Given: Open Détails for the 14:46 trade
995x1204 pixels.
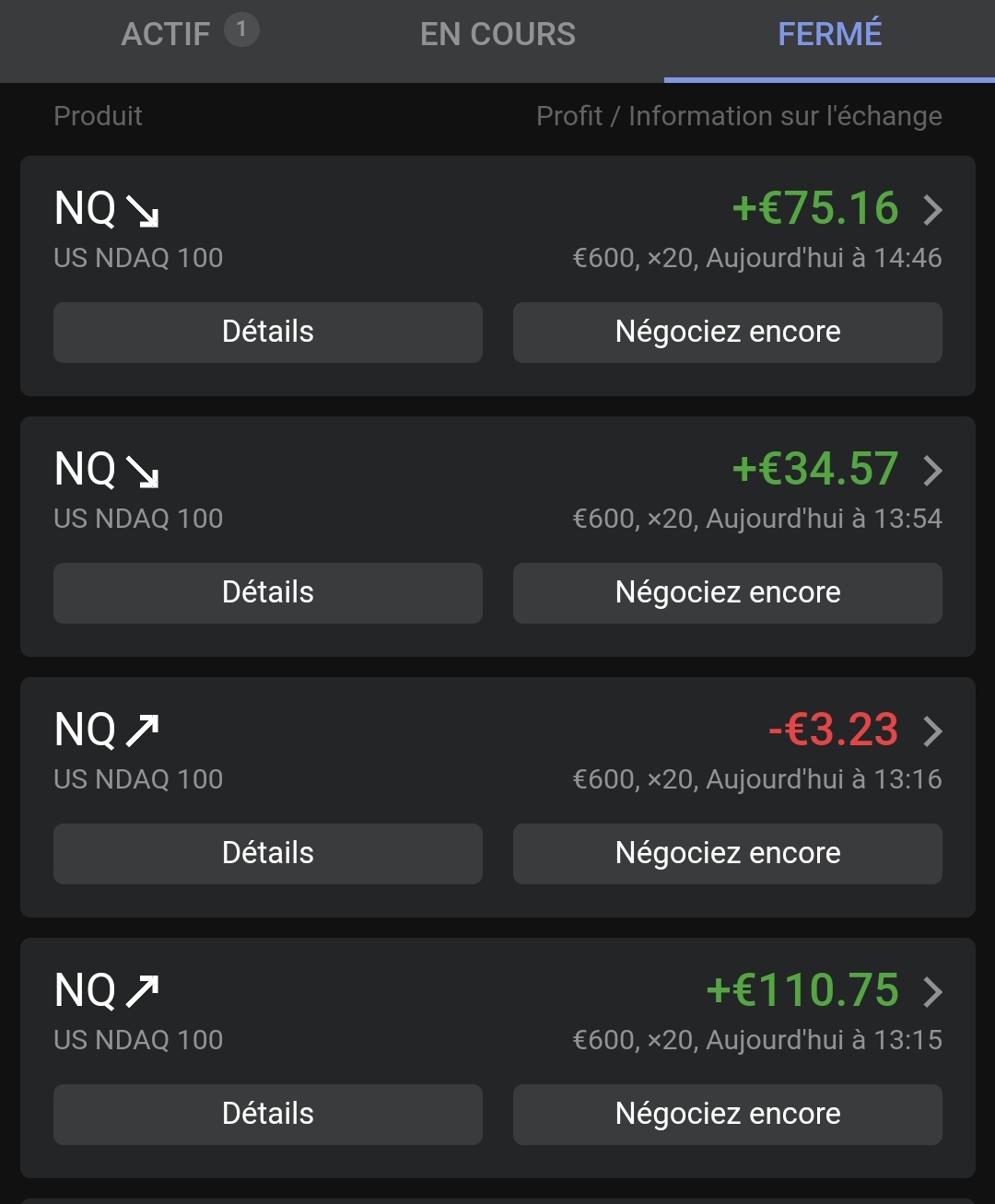Looking at the screenshot, I should click(x=268, y=332).
